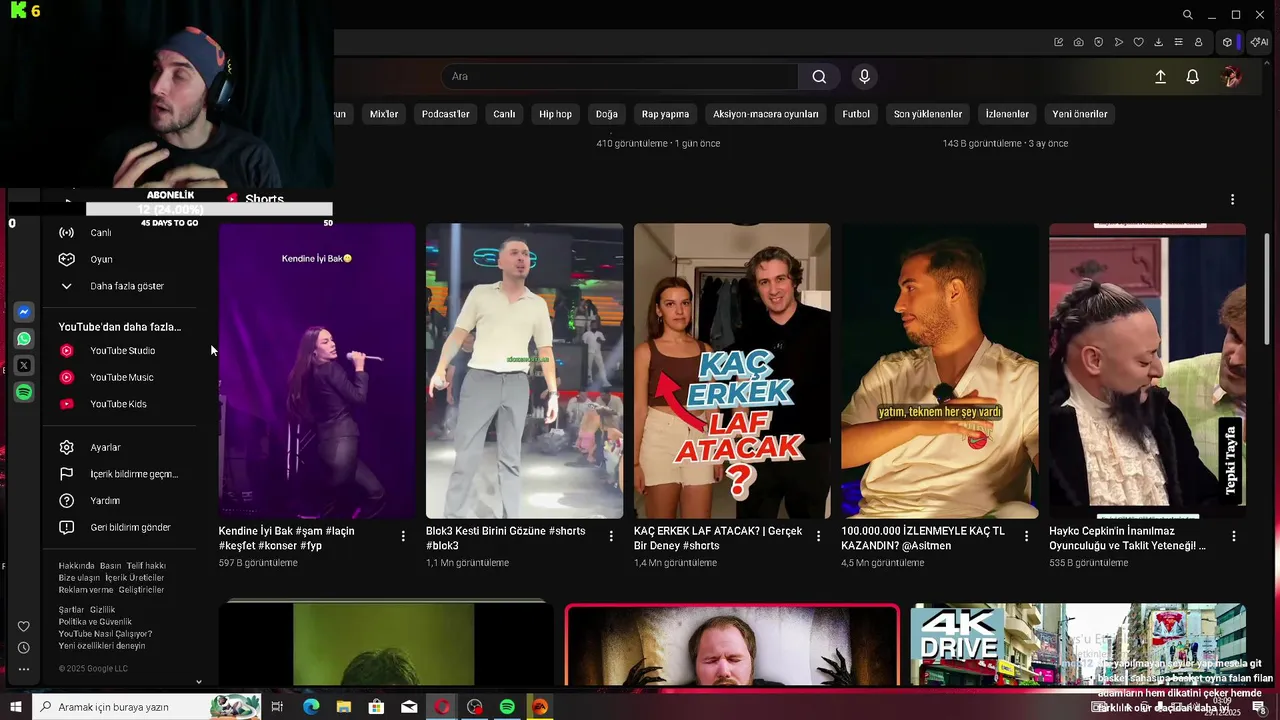Open the sidebar heart bookmarks icon

click(x=24, y=627)
